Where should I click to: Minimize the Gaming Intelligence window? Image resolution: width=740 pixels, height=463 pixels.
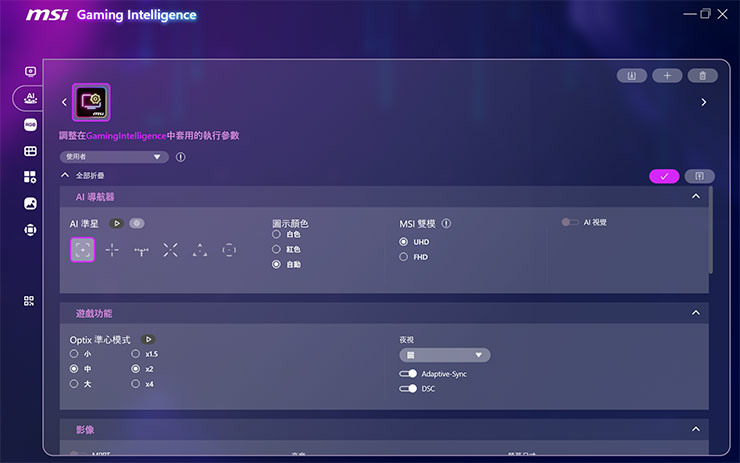[x=690, y=14]
